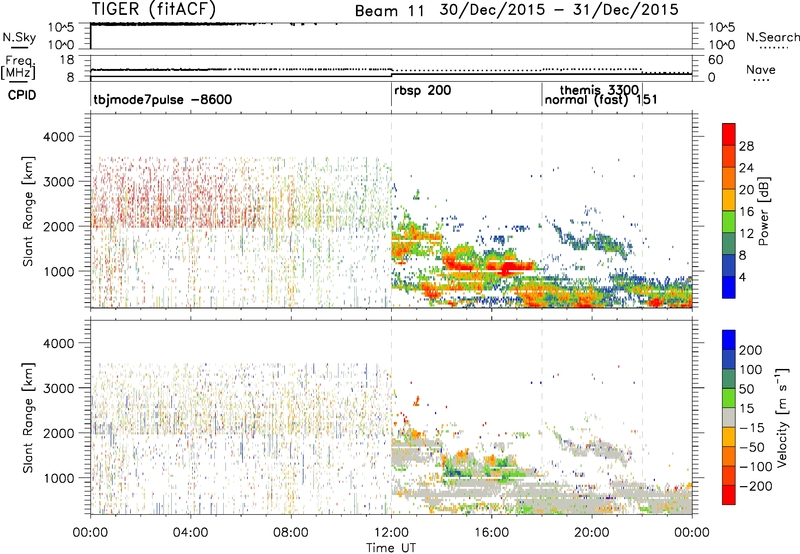
Task: Pick the grey -15 to 15 velocity segment
Action: click(x=729, y=418)
